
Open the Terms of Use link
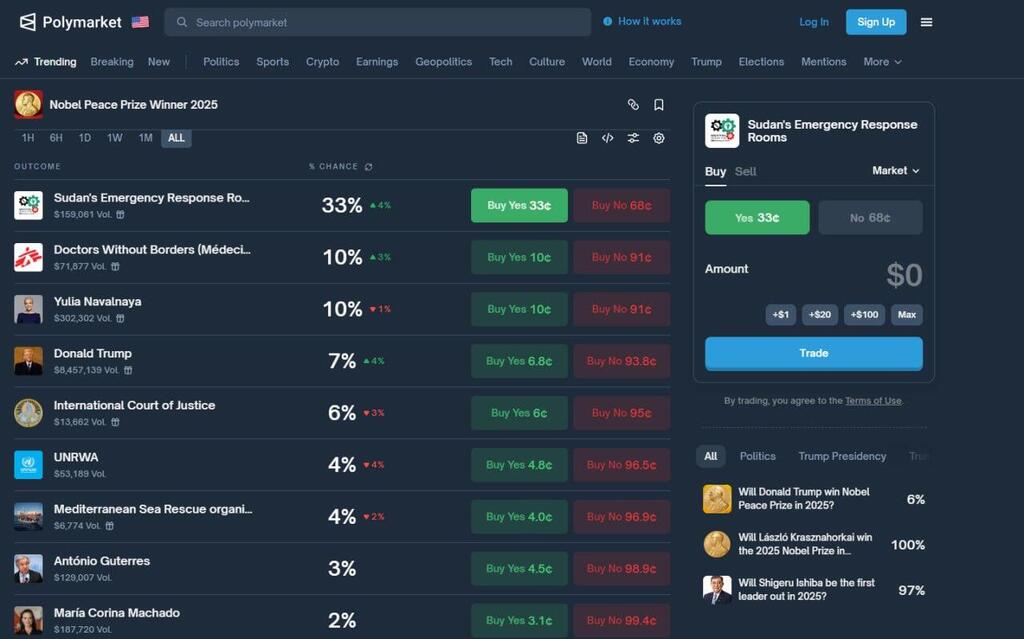[x=872, y=401]
